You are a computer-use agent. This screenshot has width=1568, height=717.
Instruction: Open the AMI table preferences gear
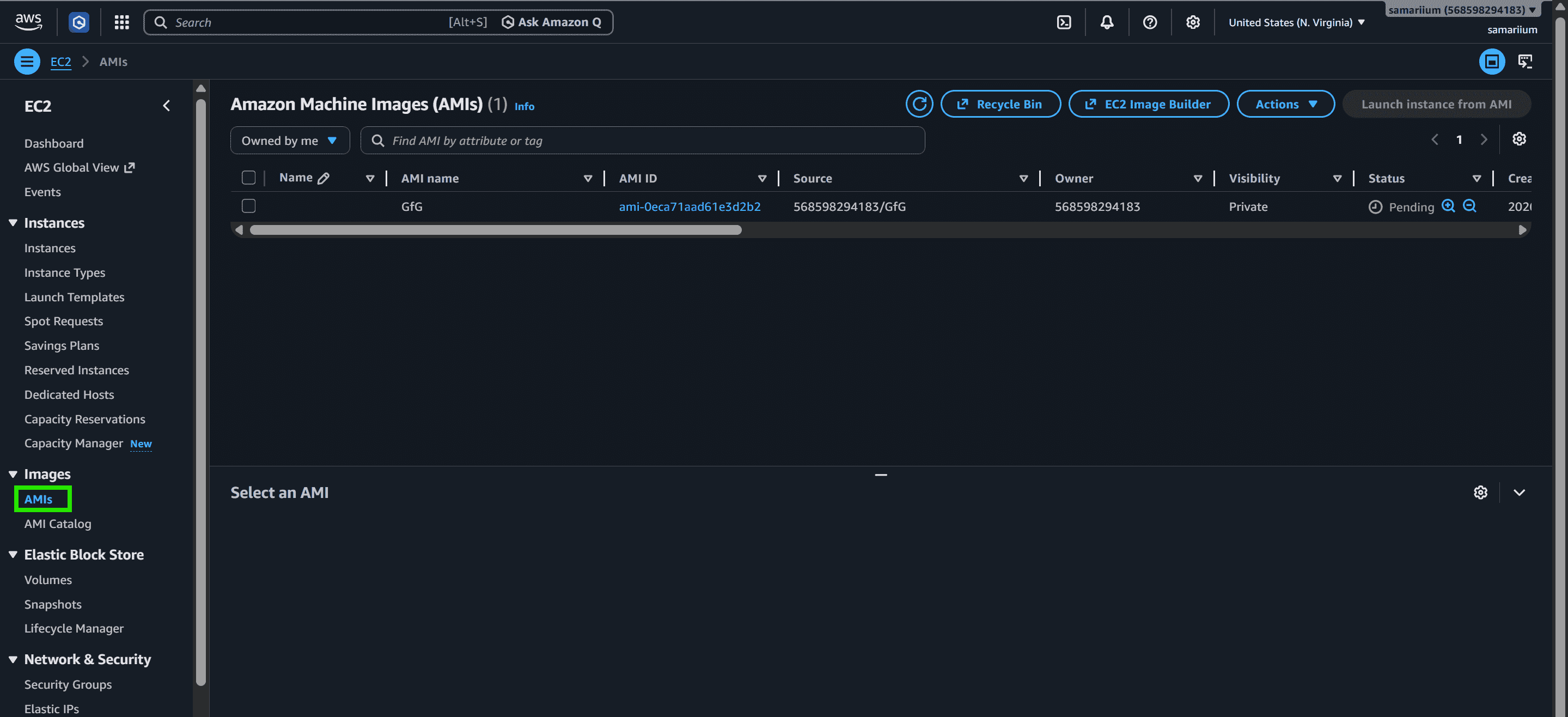[1518, 139]
